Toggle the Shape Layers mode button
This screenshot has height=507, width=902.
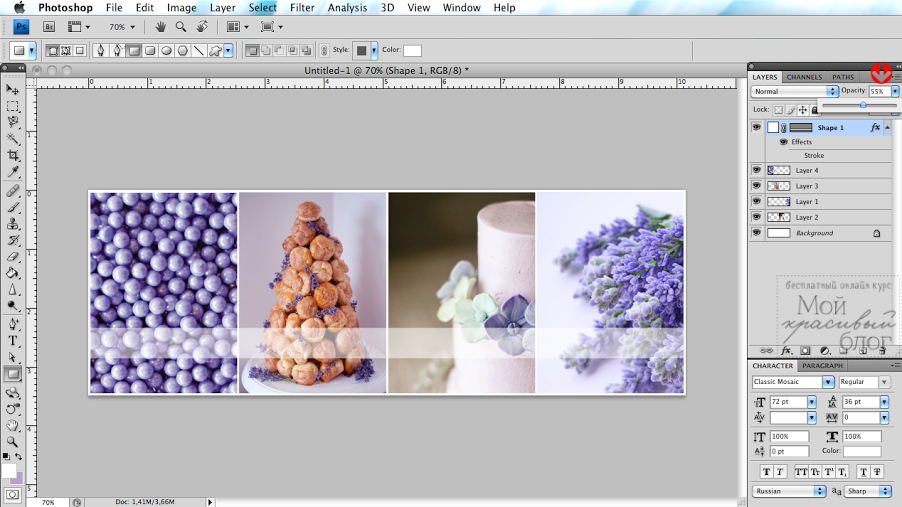click(x=52, y=51)
